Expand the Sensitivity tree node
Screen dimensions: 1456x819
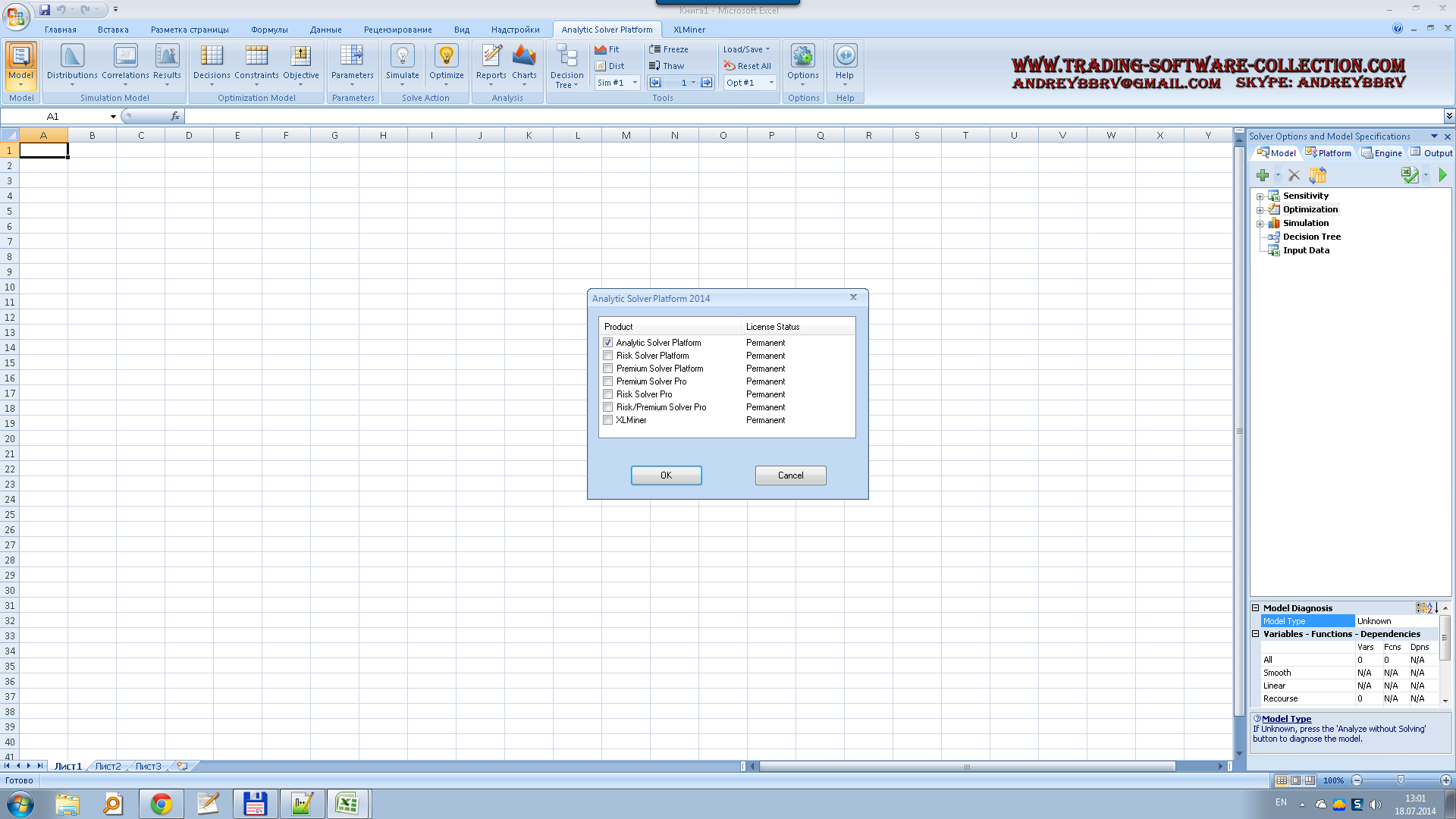click(x=1260, y=196)
